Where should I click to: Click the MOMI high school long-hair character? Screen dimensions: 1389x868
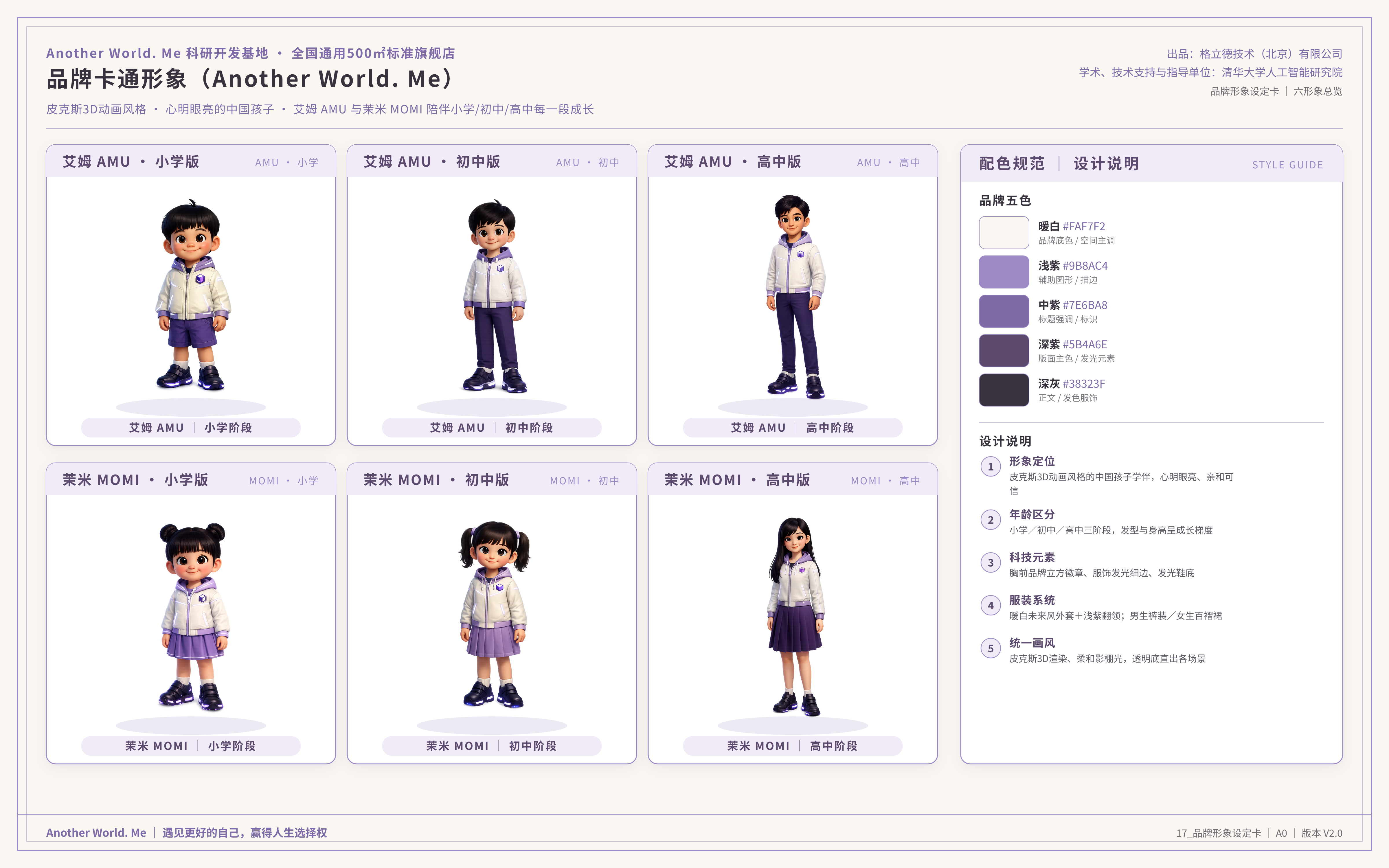pyautogui.click(x=795, y=617)
